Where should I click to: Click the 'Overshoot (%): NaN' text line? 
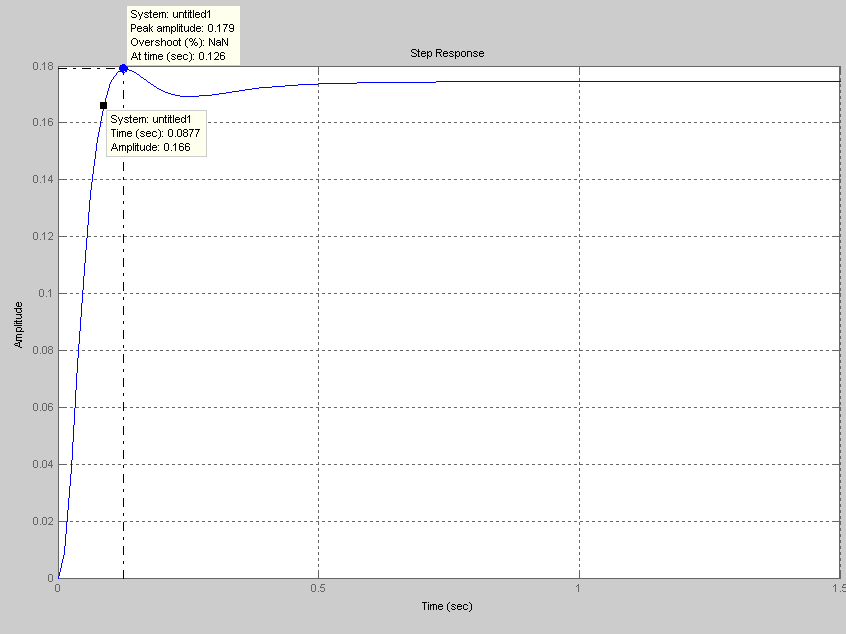pyautogui.click(x=179, y=42)
